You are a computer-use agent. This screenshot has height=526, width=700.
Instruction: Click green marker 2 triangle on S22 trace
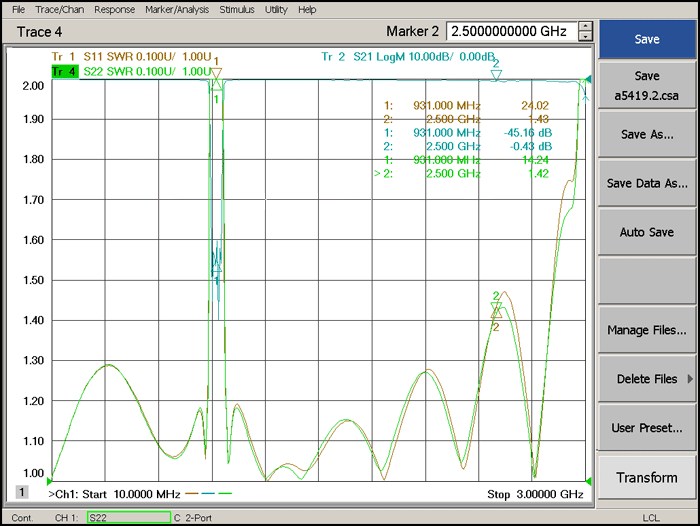[x=496, y=306]
